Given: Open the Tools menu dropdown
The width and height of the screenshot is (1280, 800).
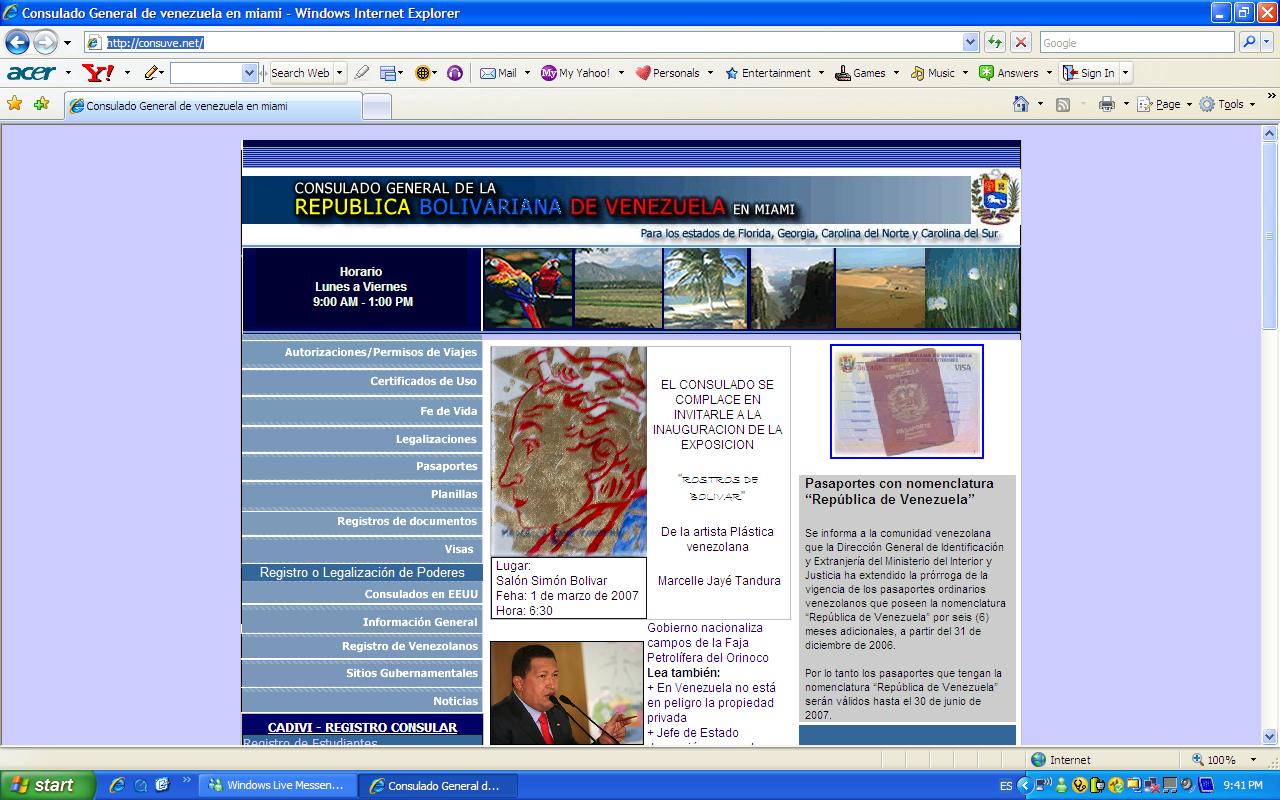Looking at the screenshot, I should click(1229, 104).
